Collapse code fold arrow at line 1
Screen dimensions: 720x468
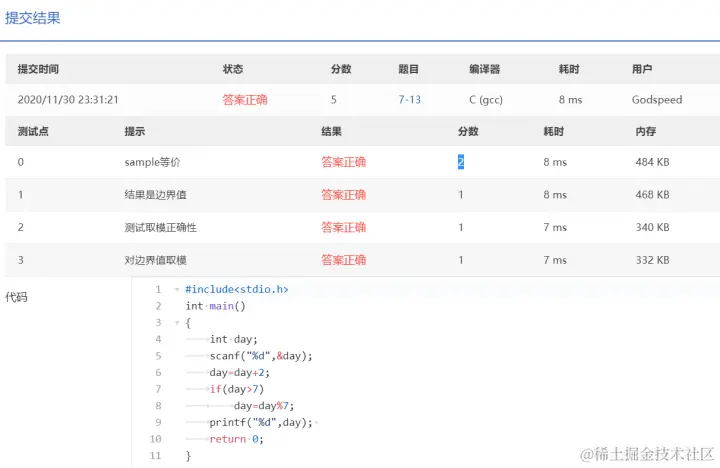point(177,289)
